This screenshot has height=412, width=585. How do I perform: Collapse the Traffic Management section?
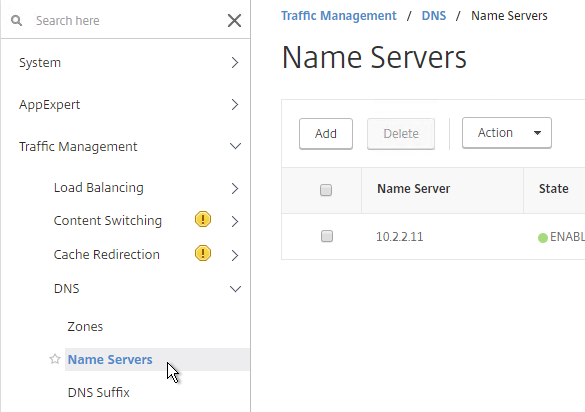pos(235,146)
